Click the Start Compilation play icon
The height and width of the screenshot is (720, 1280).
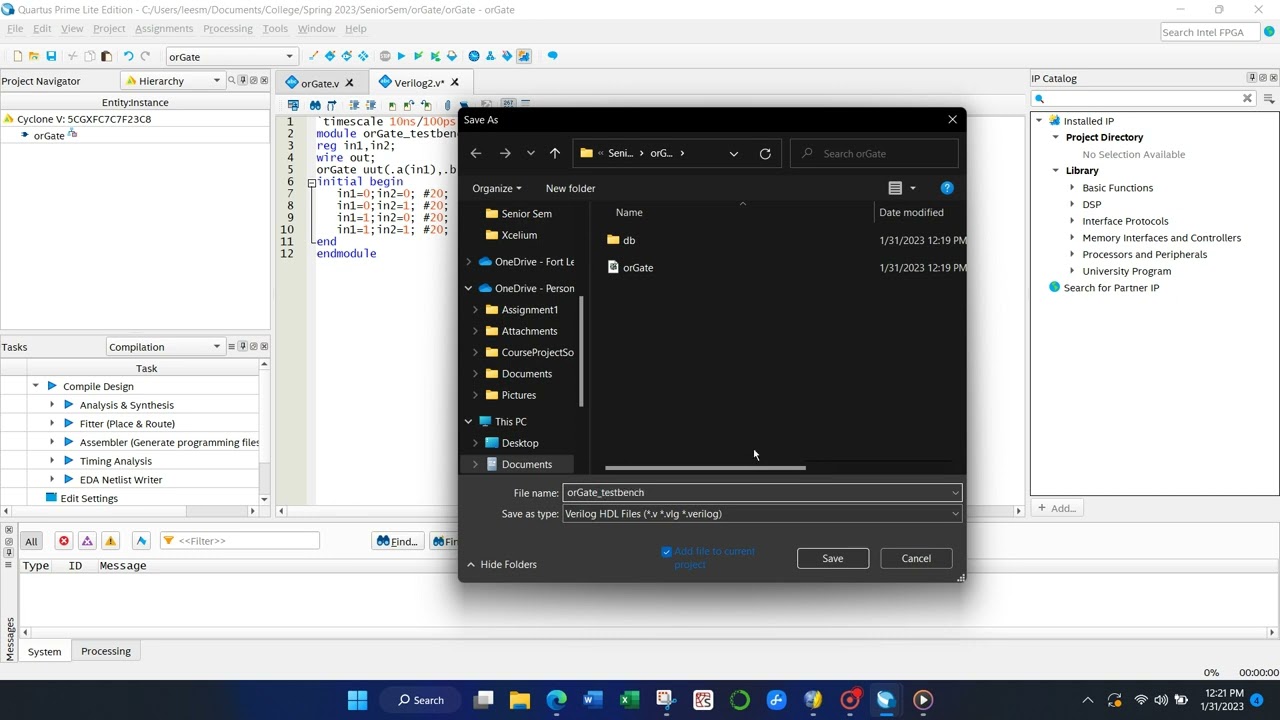pyautogui.click(x=401, y=56)
